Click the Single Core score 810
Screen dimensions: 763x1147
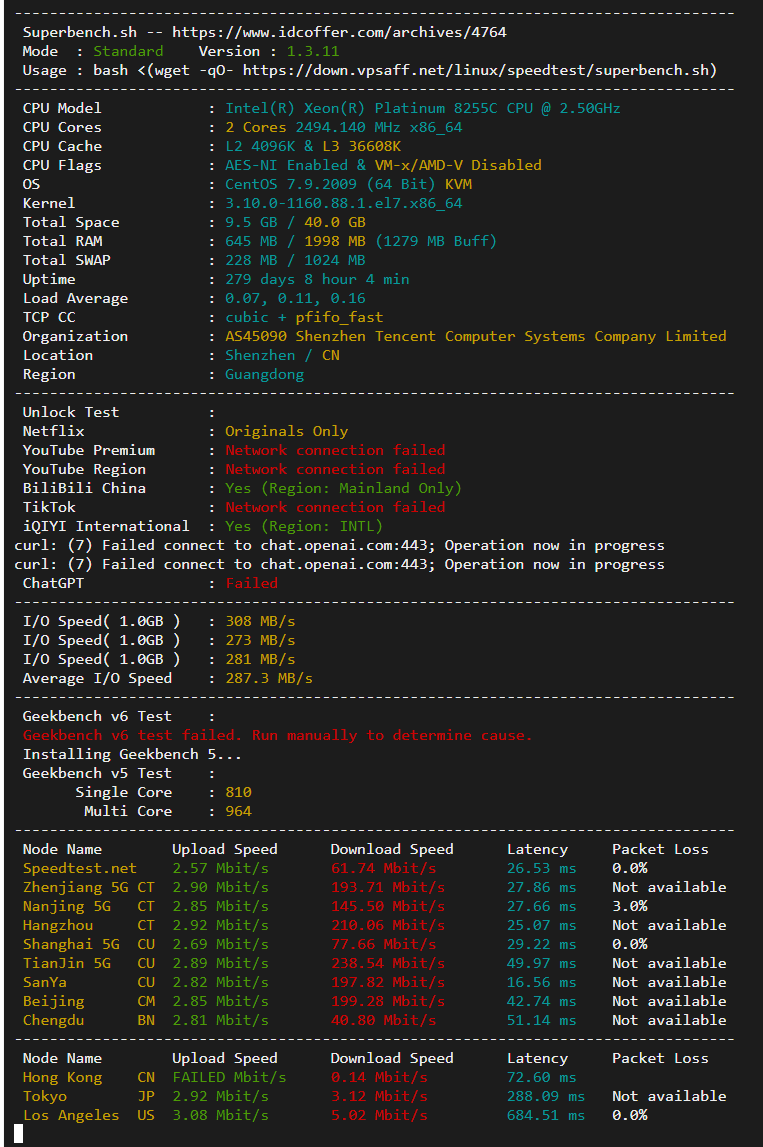238,792
